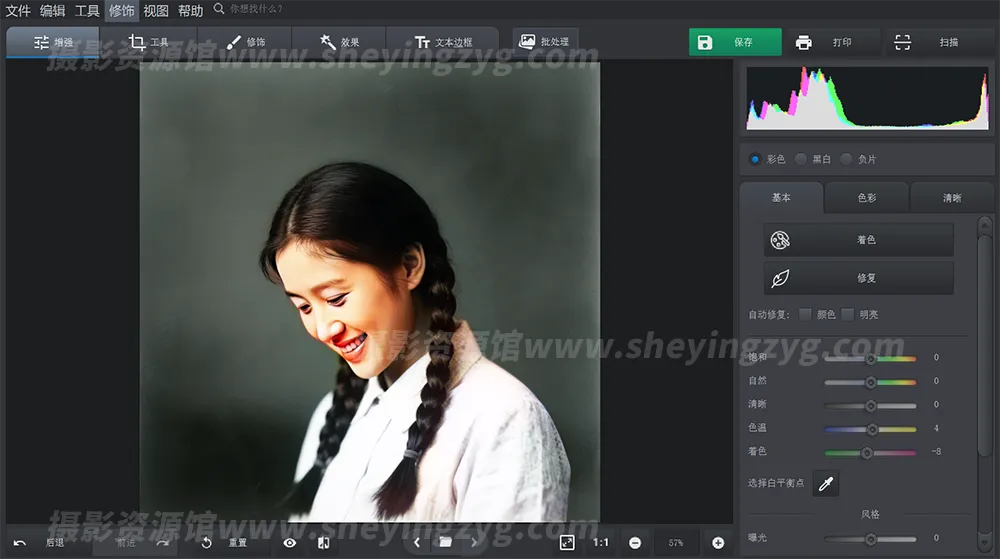Adjust the 清晰 clarity slider

pos(870,405)
